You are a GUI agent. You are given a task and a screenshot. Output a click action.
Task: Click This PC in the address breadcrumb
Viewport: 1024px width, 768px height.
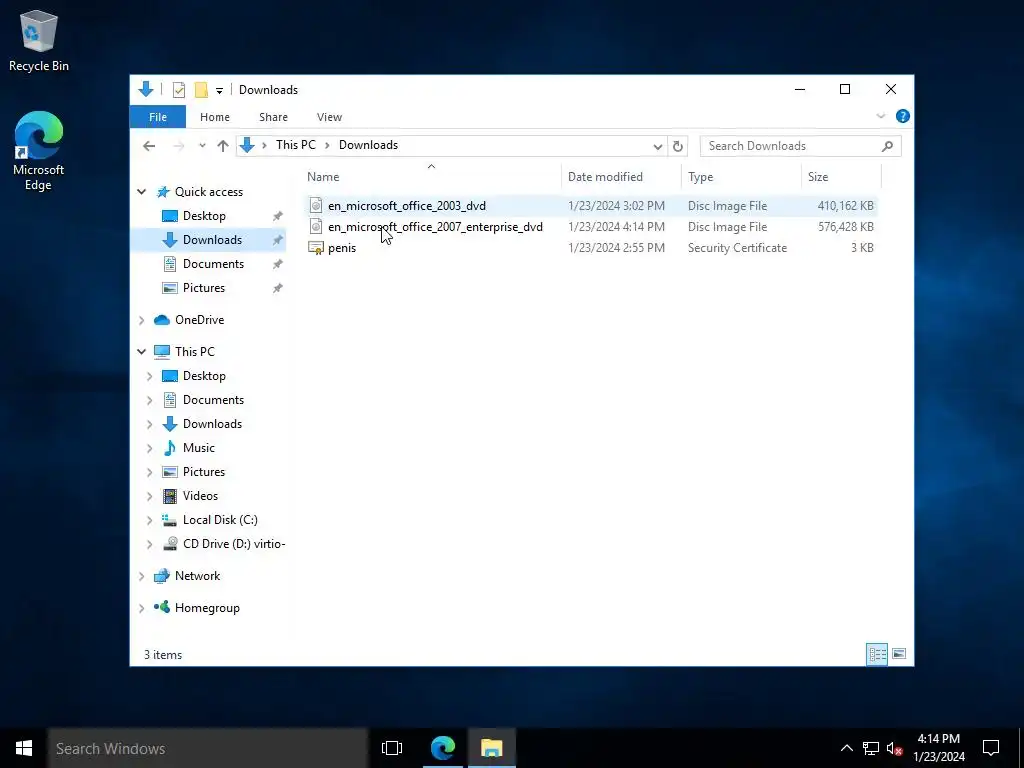(x=295, y=145)
